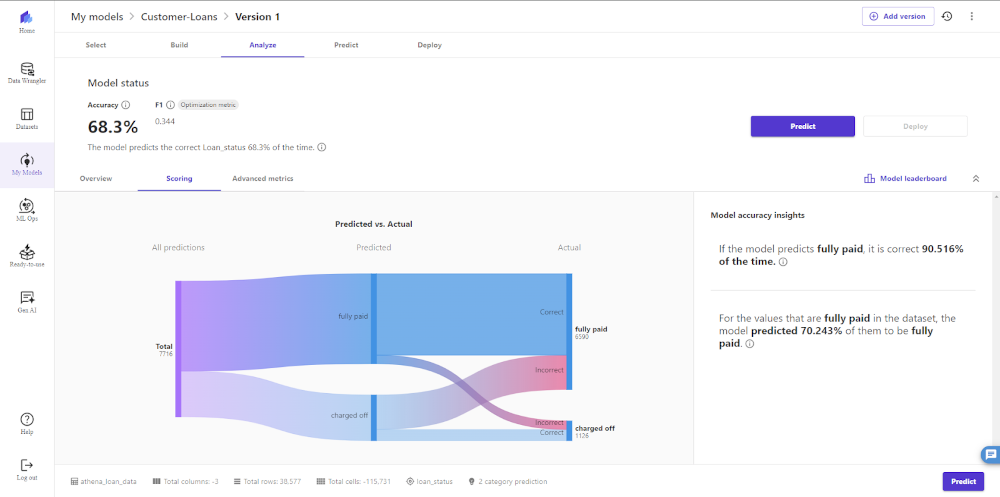The height and width of the screenshot is (497, 1000).
Task: Open Ready-to-use models icon
Action: click(x=27, y=254)
